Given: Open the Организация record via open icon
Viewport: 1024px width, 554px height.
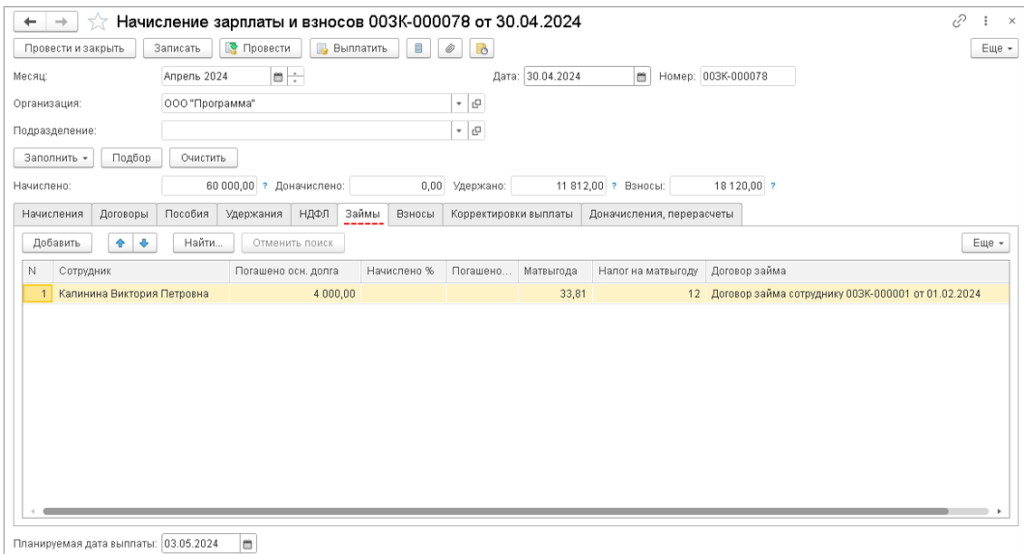Looking at the screenshot, I should [x=476, y=103].
